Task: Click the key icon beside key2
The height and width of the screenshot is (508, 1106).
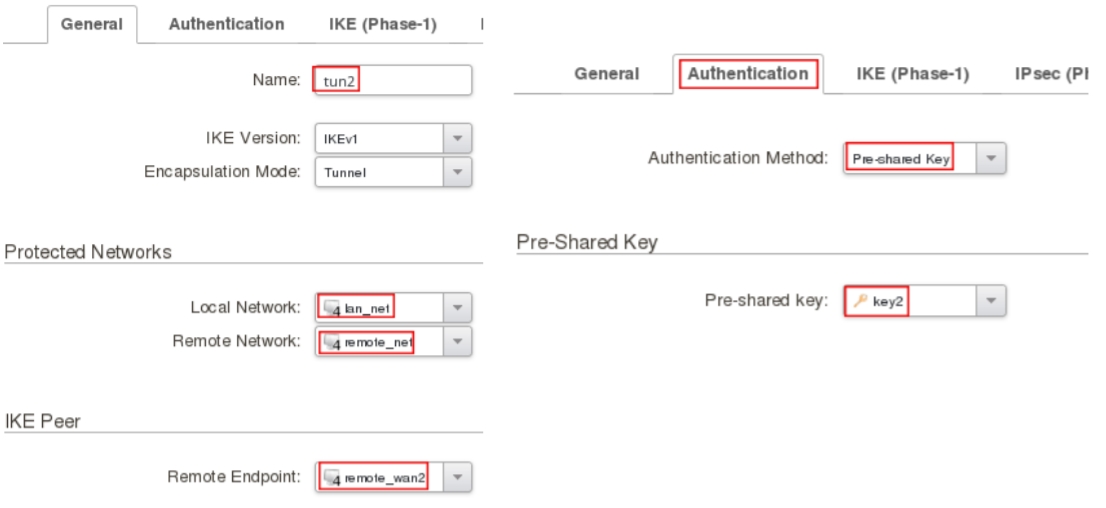Action: tap(860, 301)
